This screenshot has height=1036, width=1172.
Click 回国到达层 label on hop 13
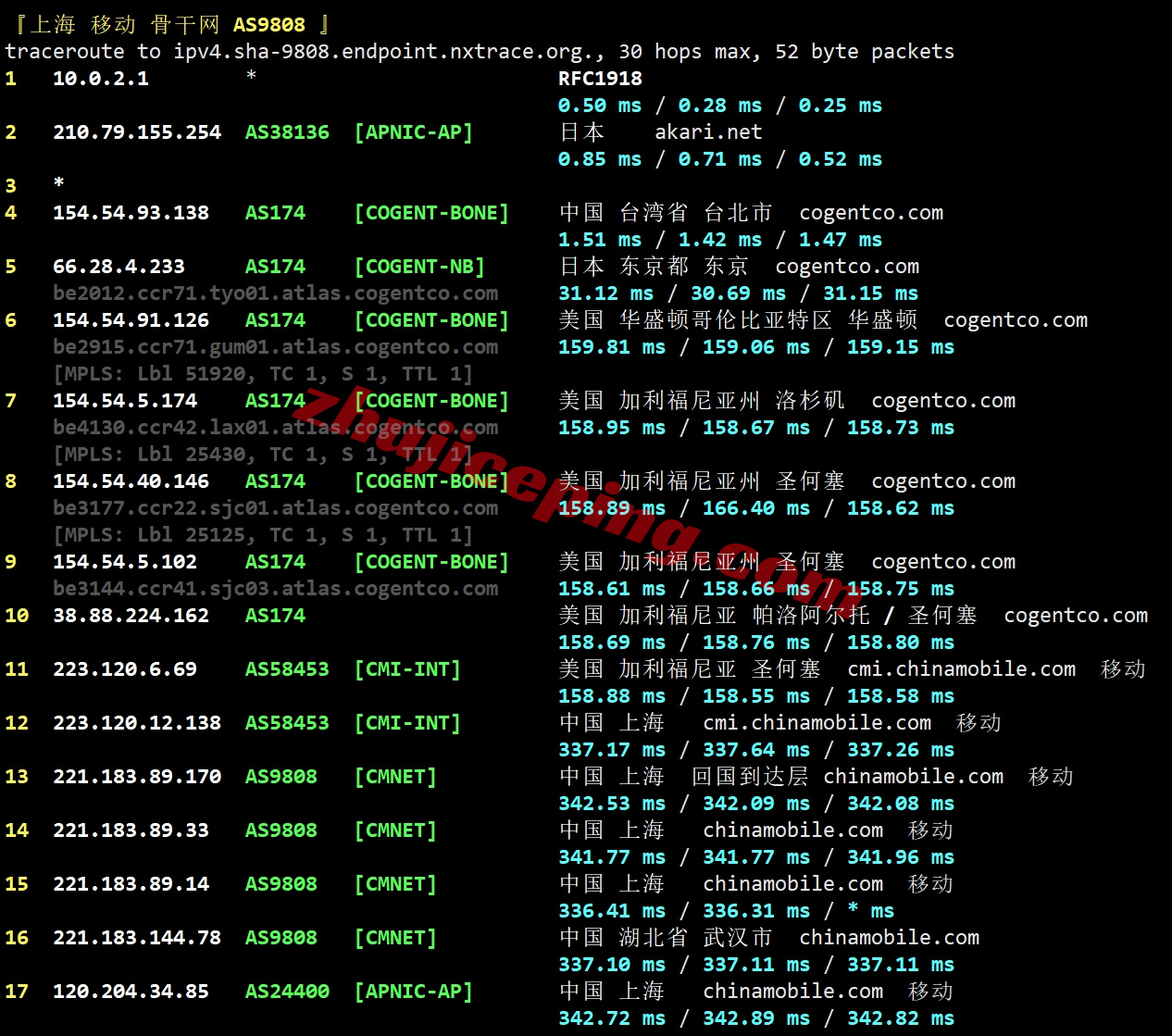point(750,777)
